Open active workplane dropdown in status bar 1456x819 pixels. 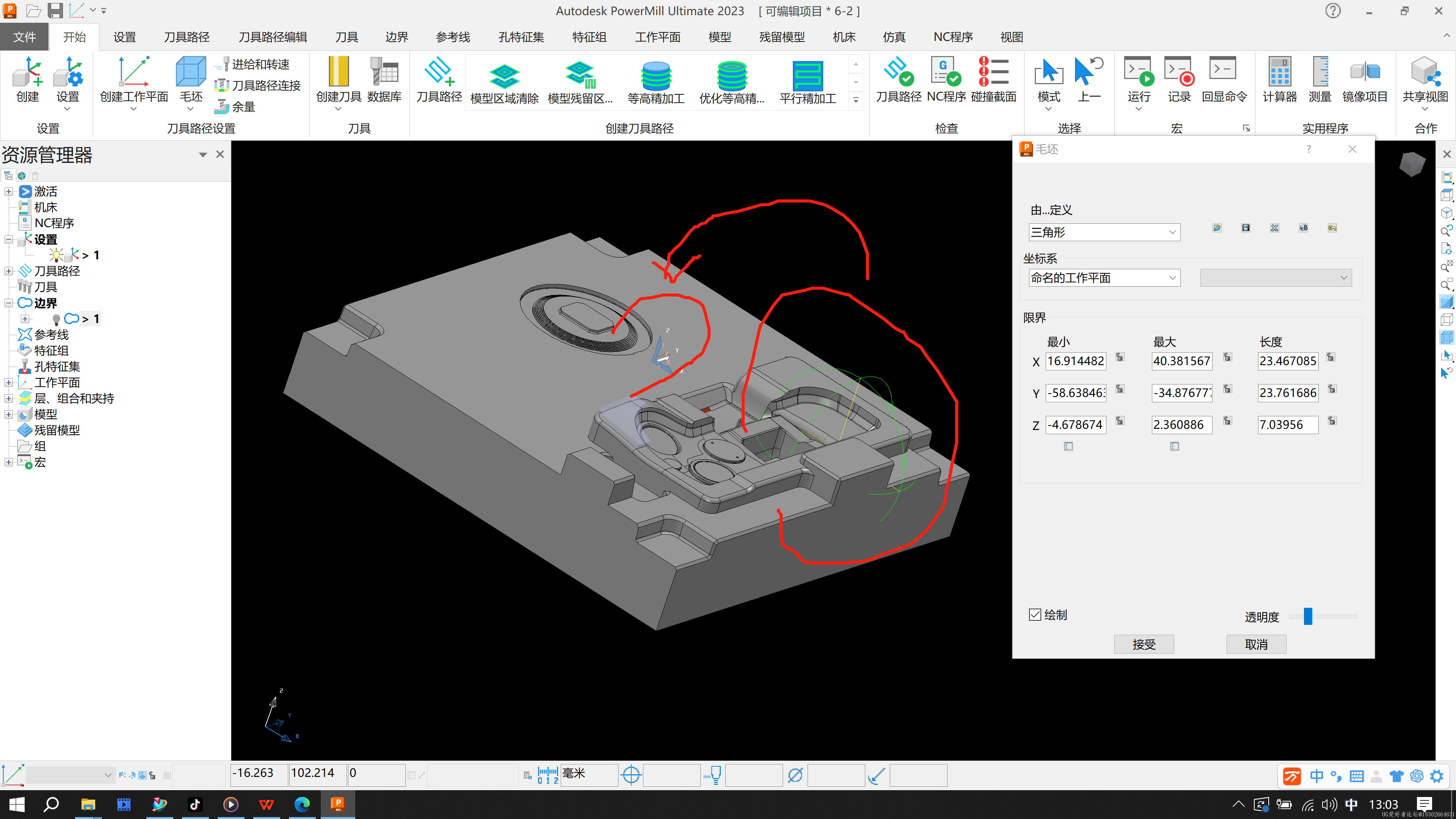click(x=70, y=775)
